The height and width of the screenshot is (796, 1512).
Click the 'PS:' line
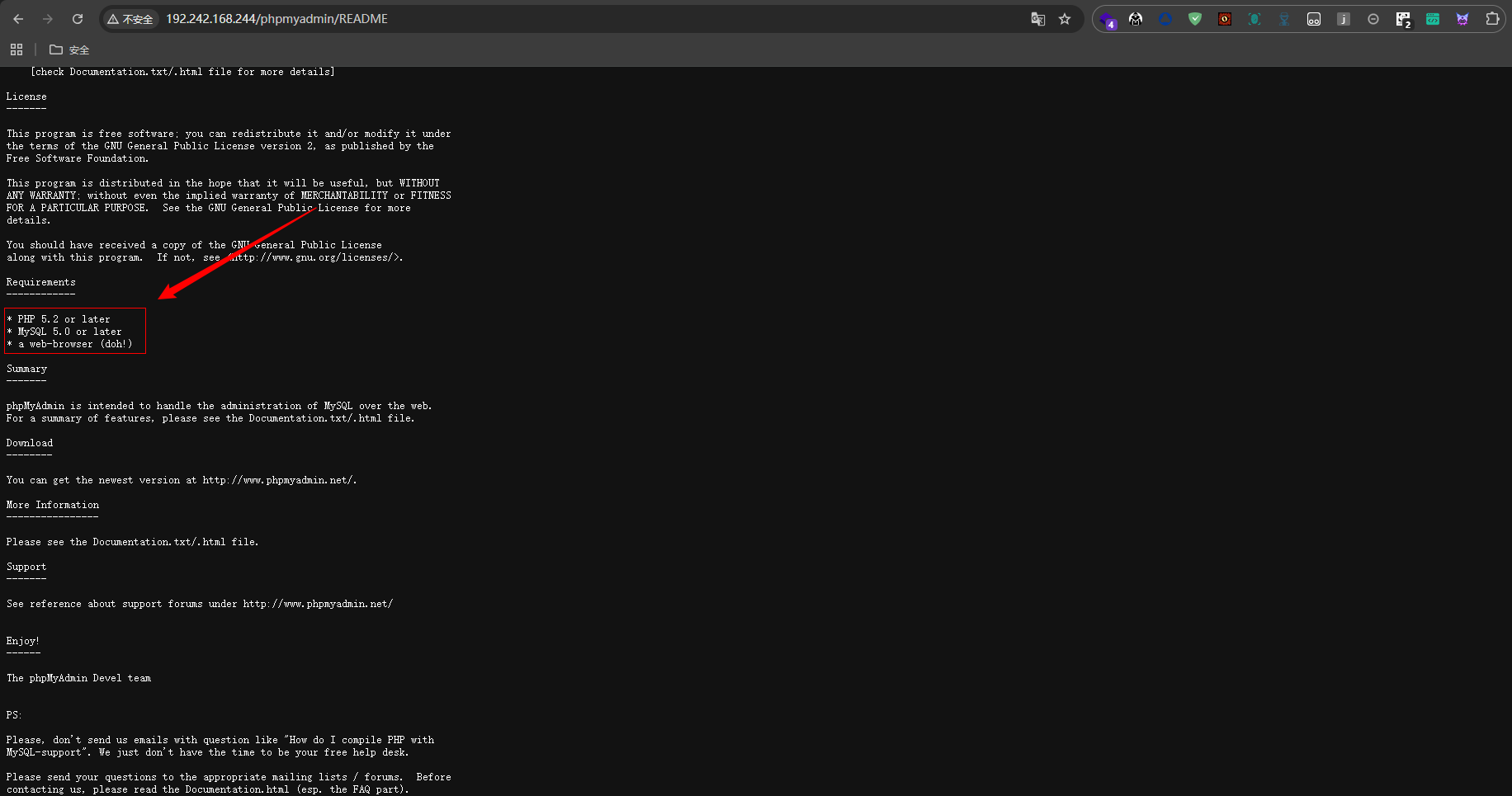[14, 715]
